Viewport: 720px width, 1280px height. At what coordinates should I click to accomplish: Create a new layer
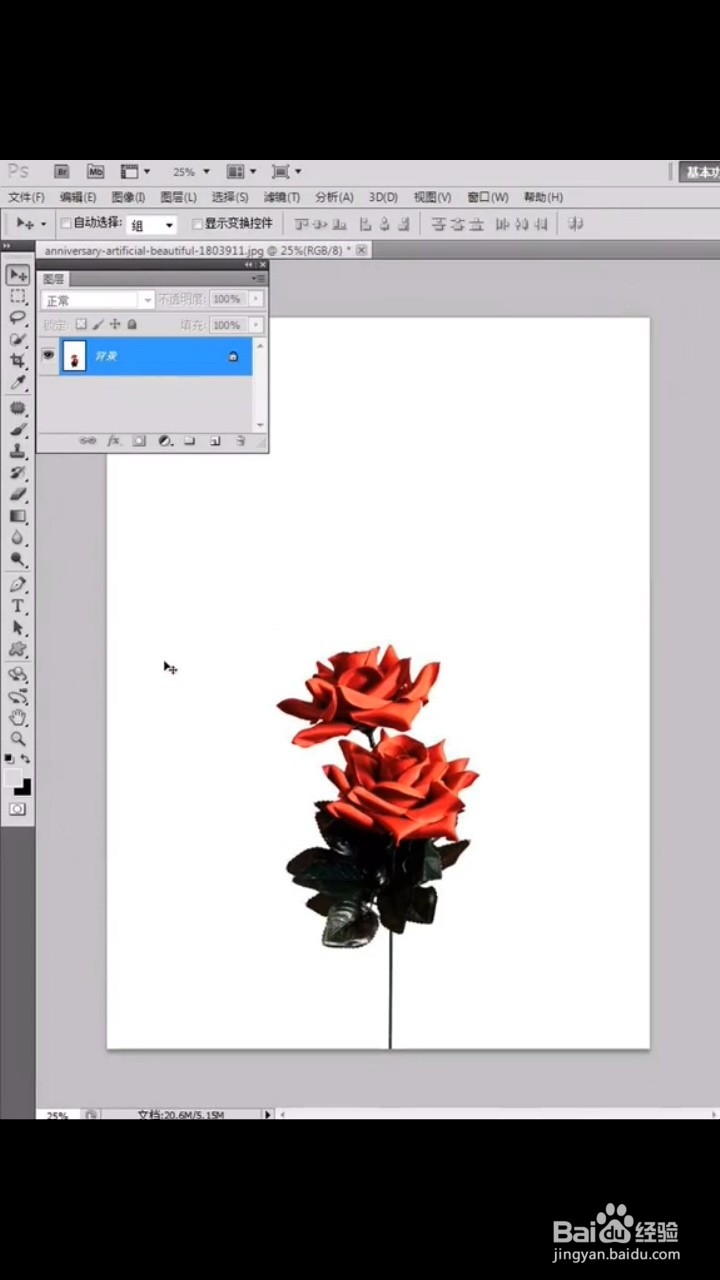[215, 441]
